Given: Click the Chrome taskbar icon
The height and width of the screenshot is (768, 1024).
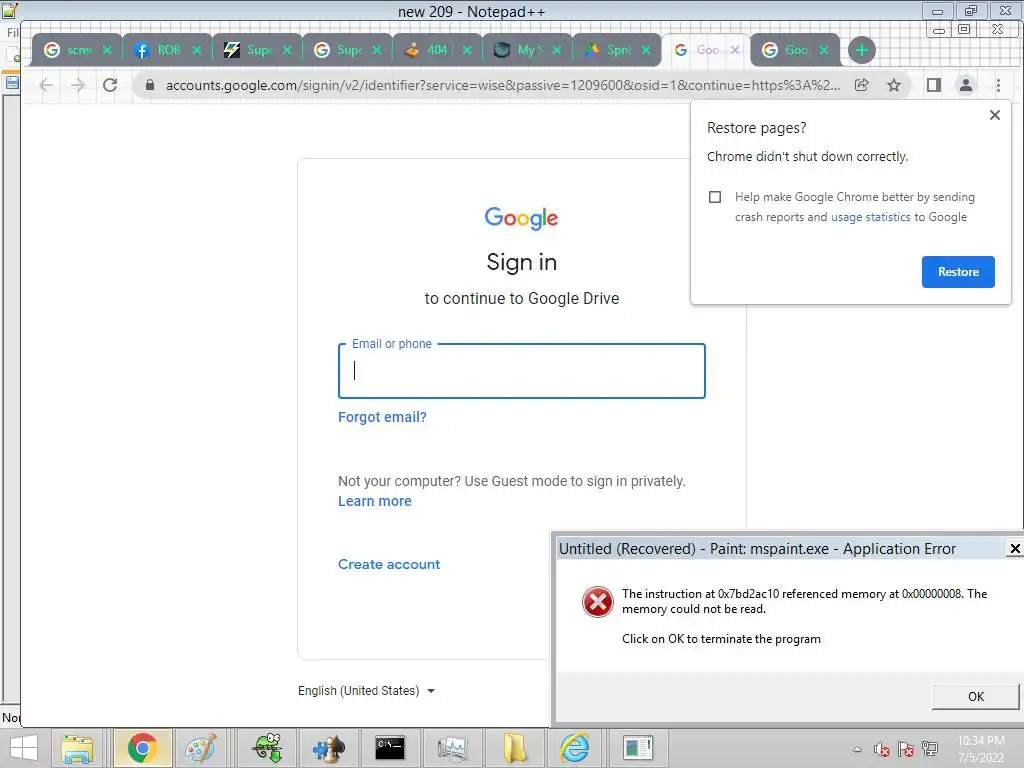Looking at the screenshot, I should point(142,748).
